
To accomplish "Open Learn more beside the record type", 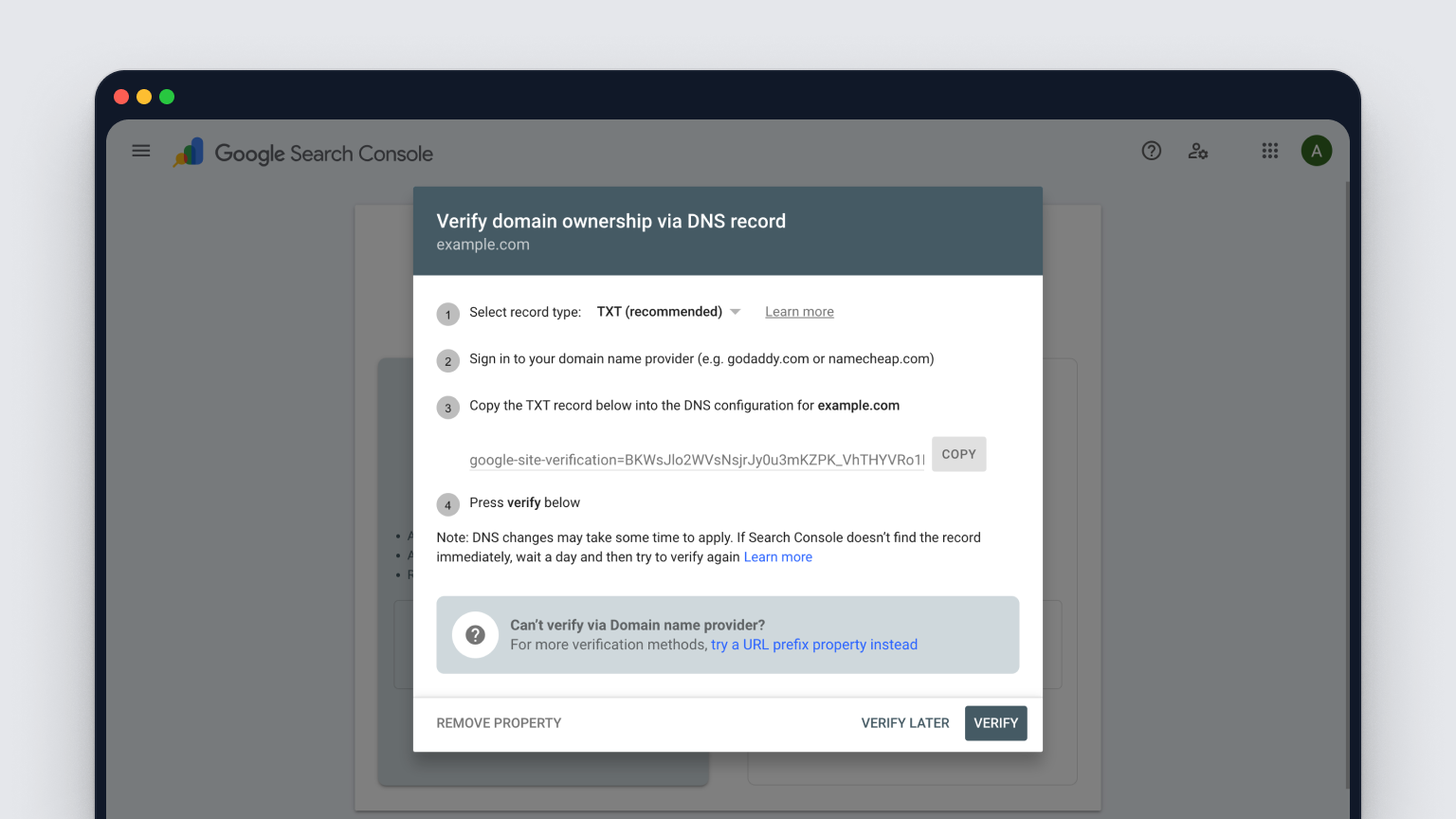I will click(798, 311).
